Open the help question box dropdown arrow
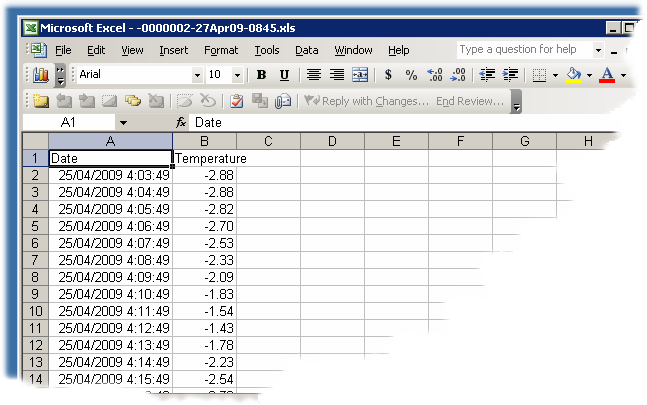 tap(598, 50)
